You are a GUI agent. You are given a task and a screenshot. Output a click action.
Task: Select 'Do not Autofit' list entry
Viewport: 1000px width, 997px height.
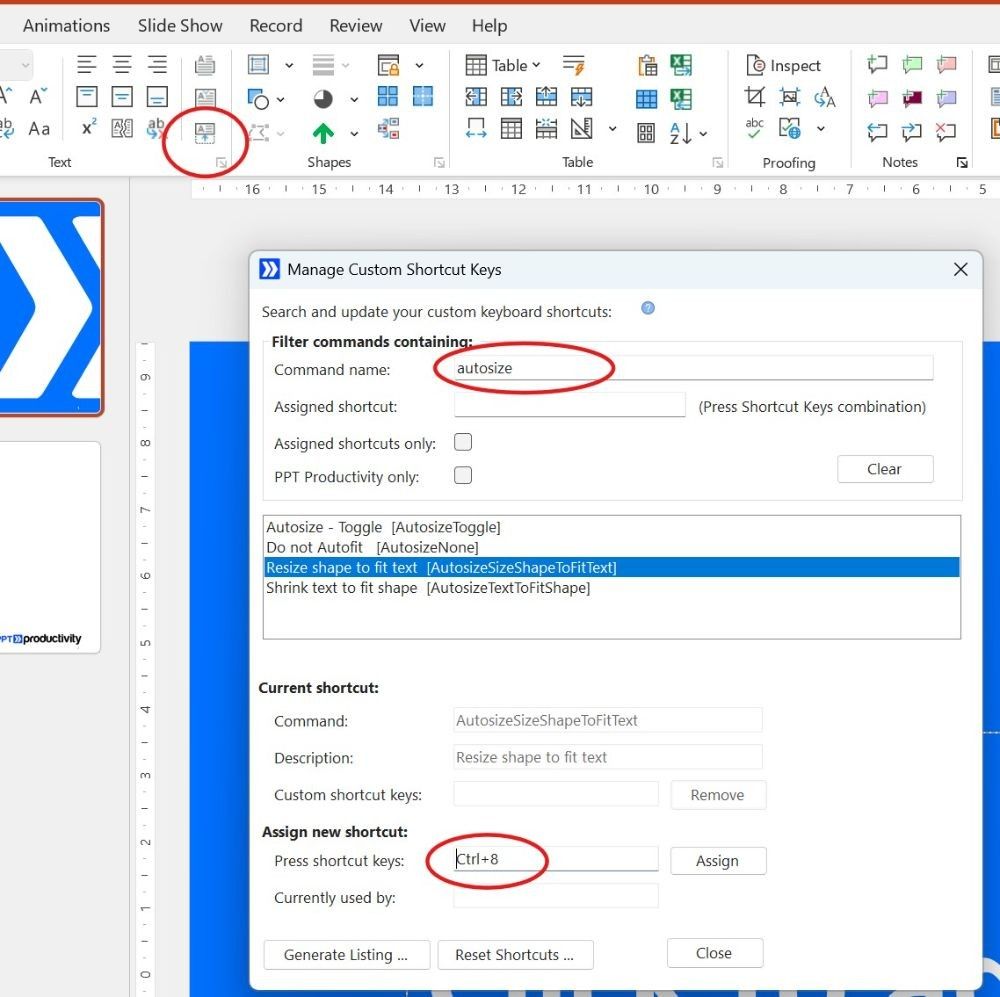pos(611,547)
